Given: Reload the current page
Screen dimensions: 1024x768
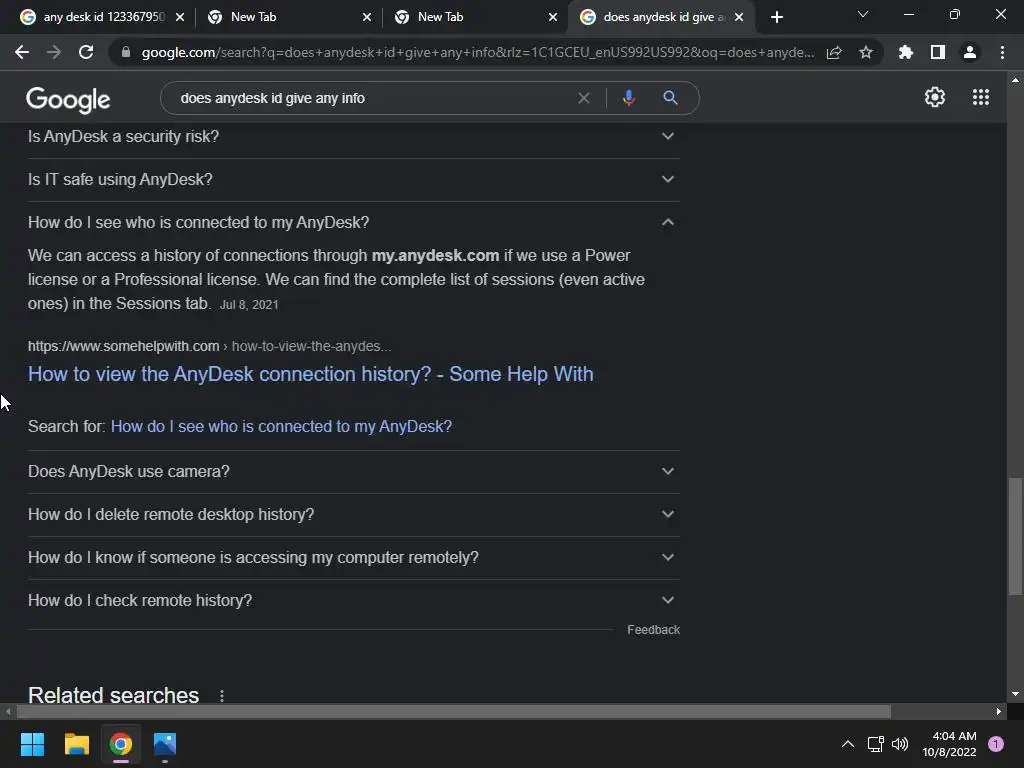Looking at the screenshot, I should coord(86,52).
